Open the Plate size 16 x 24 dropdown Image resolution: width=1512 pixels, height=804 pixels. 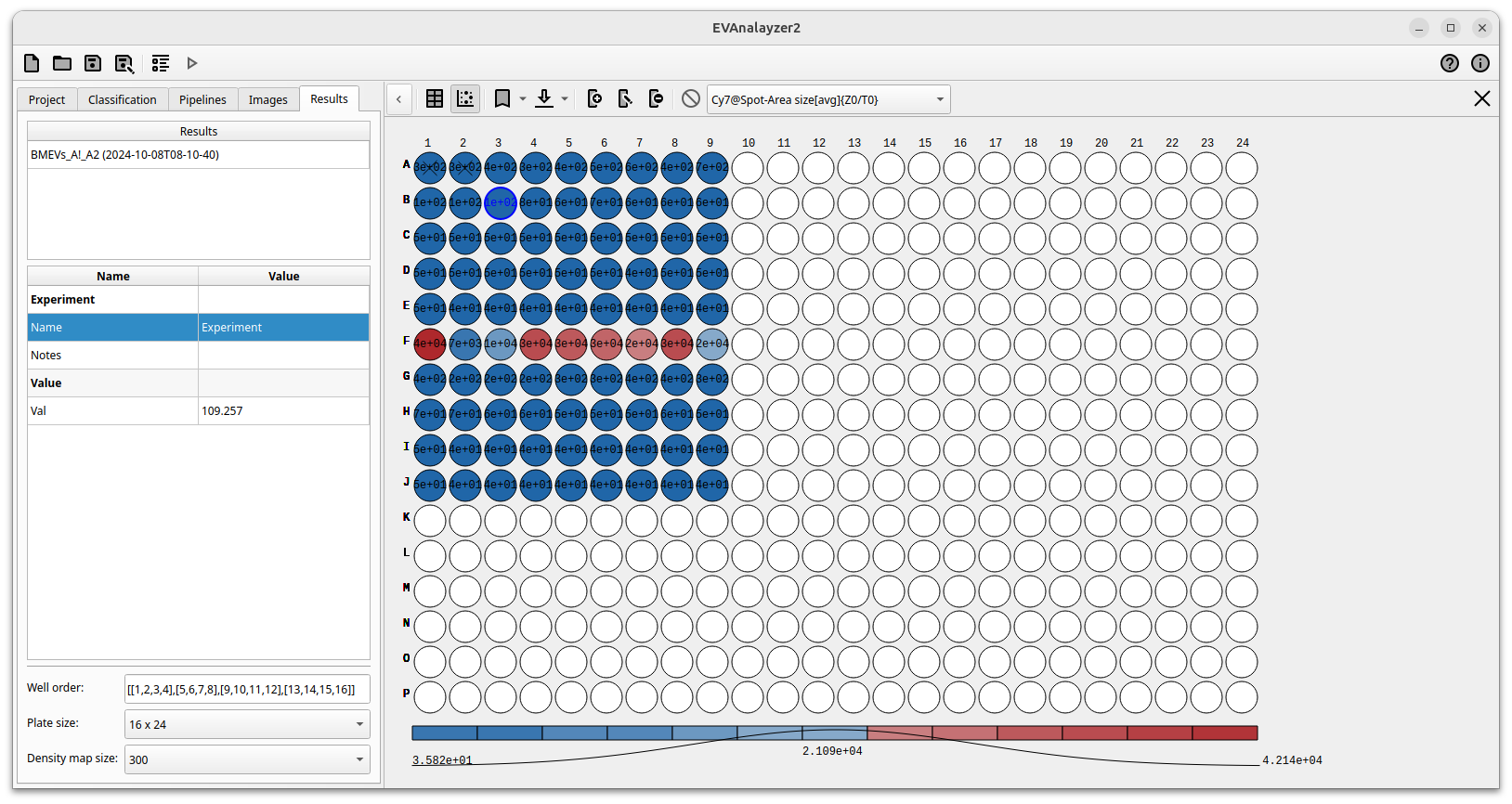(247, 724)
